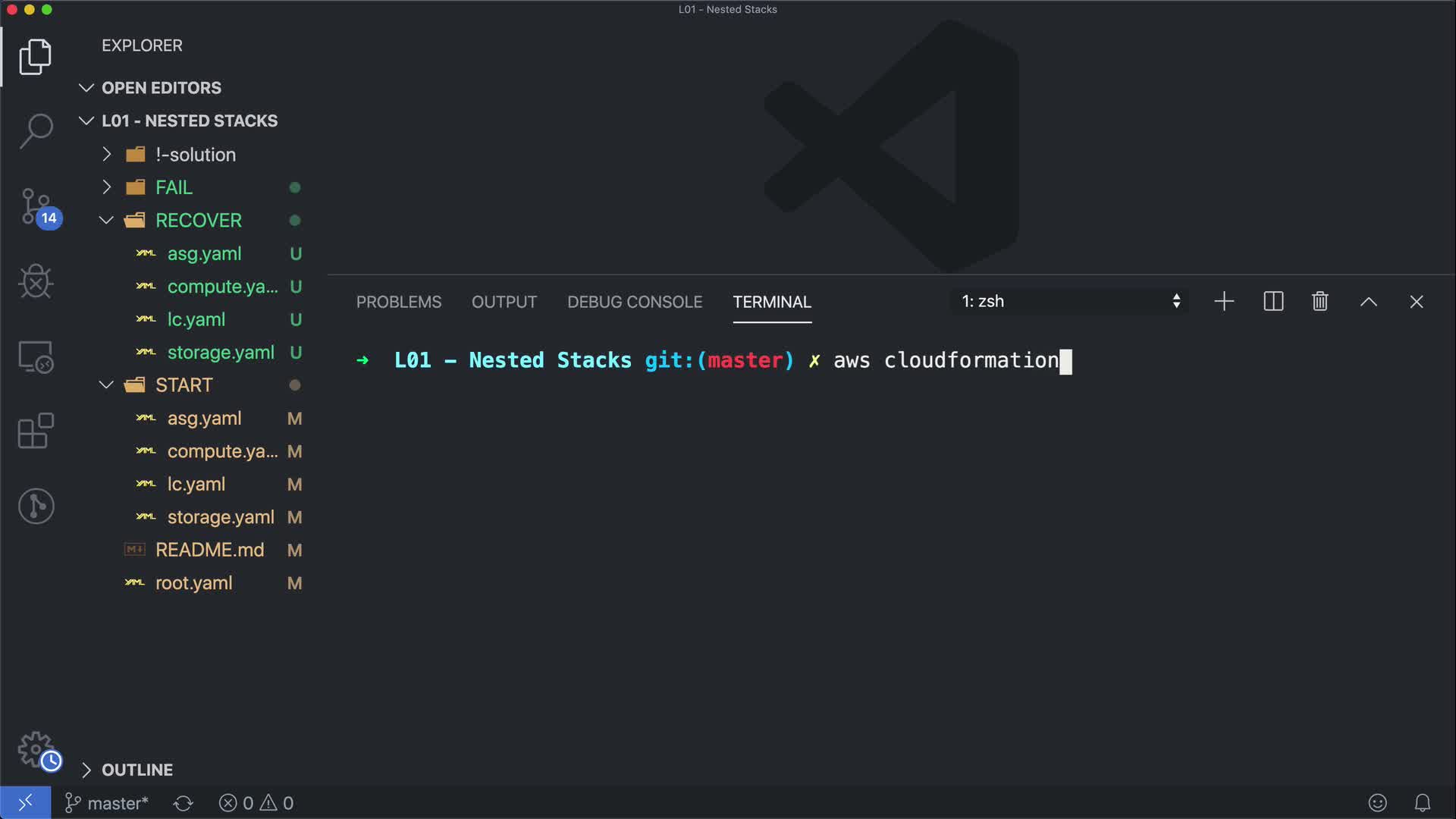Click errors and warnings count in status bar

pyautogui.click(x=256, y=803)
